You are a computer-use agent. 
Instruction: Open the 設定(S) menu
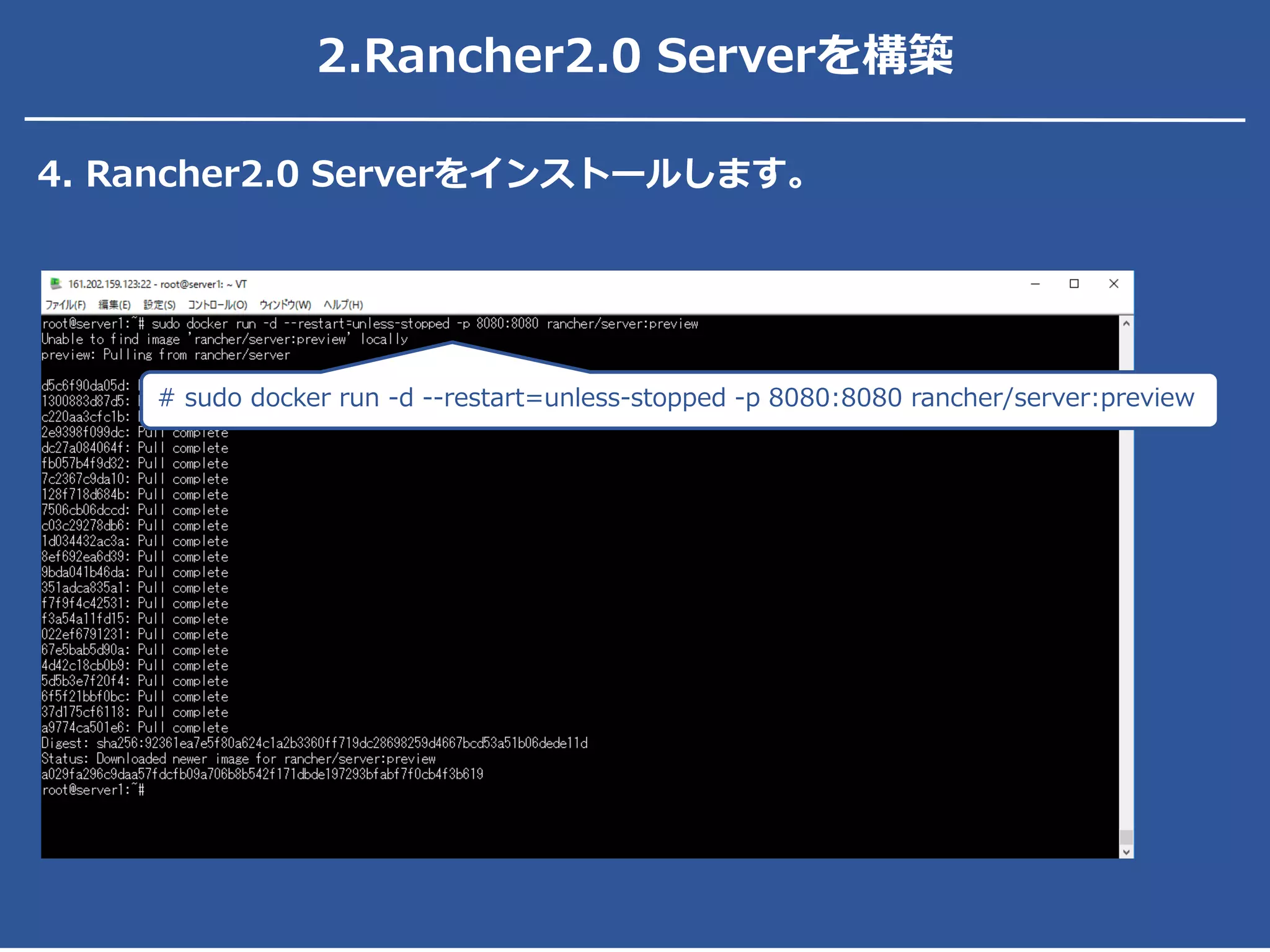159,304
